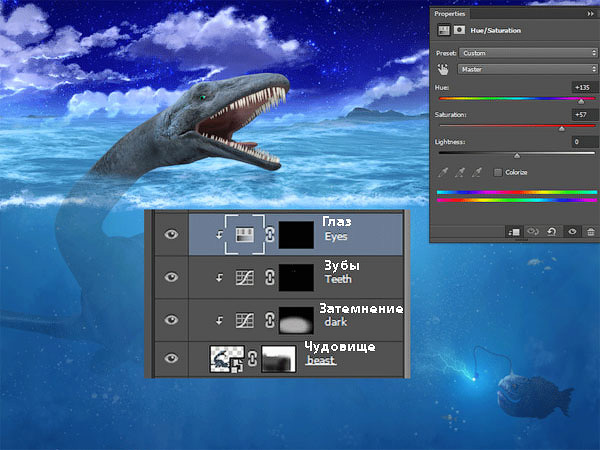Delete adjustment layer with trash icon

(x=591, y=232)
